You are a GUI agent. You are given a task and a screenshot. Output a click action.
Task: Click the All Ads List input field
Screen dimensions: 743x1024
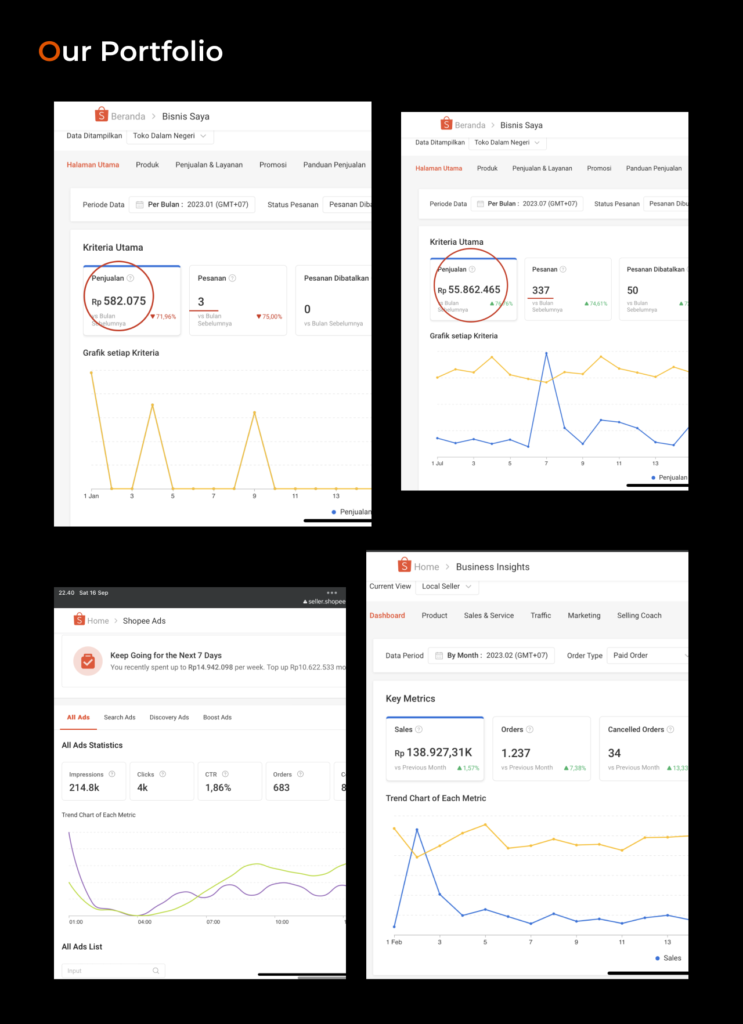[x=105, y=970]
